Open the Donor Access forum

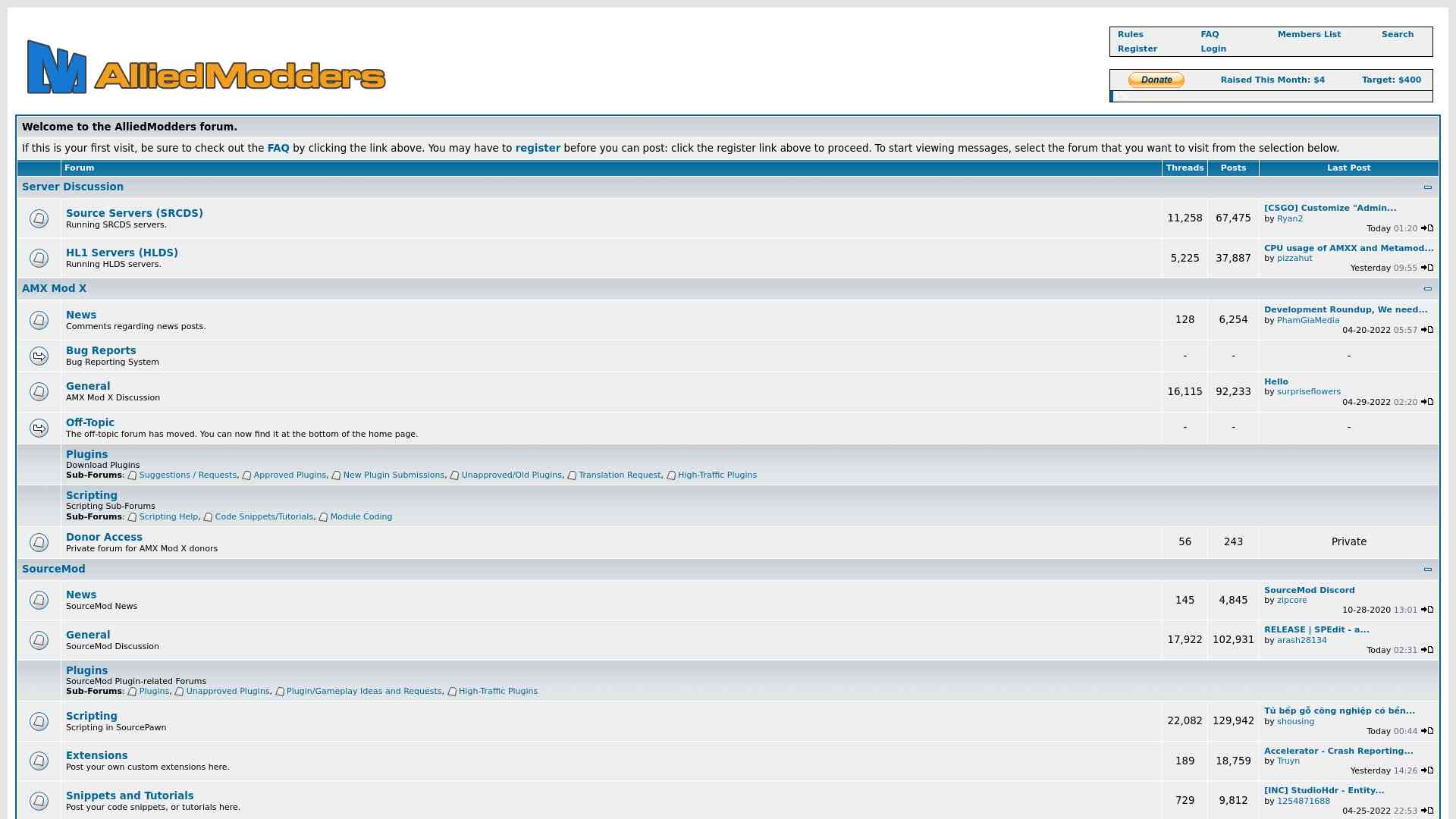pos(104,537)
